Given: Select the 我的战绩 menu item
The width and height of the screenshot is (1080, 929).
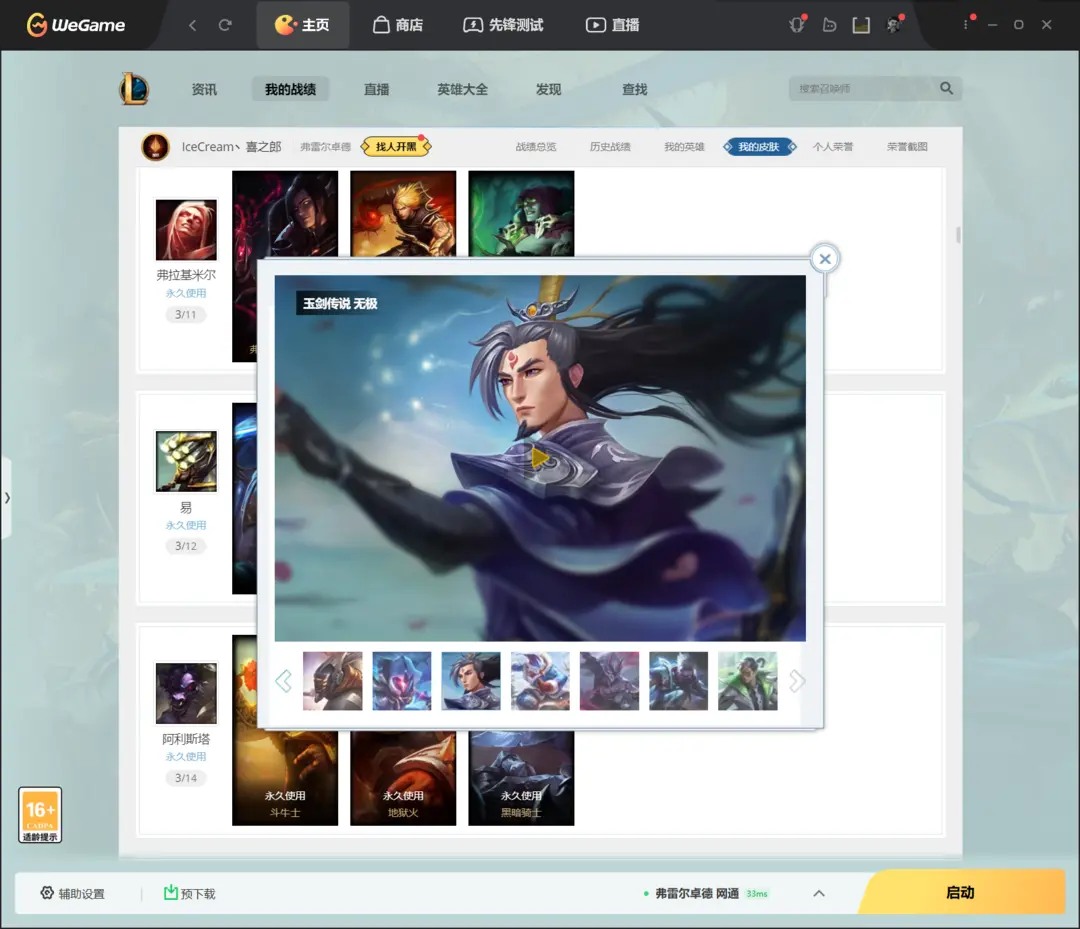Looking at the screenshot, I should pyautogui.click(x=290, y=90).
